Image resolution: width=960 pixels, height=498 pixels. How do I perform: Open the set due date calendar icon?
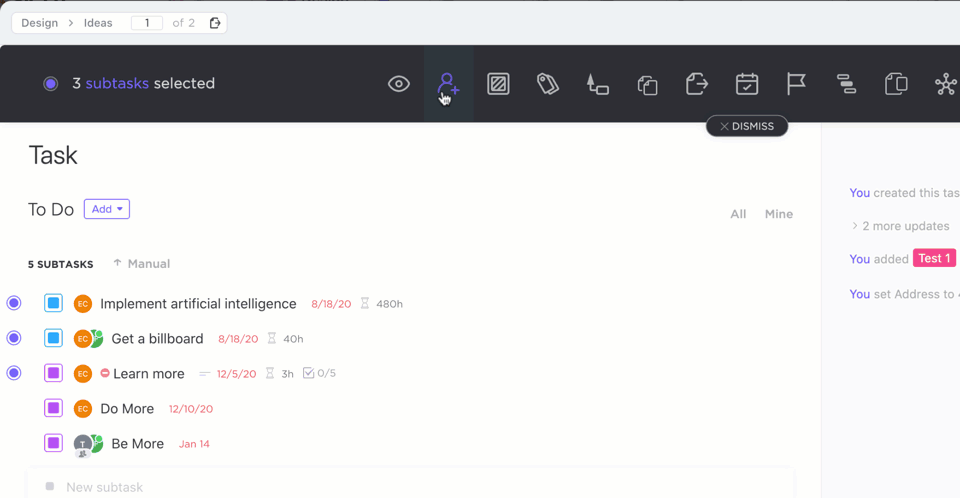pos(746,84)
